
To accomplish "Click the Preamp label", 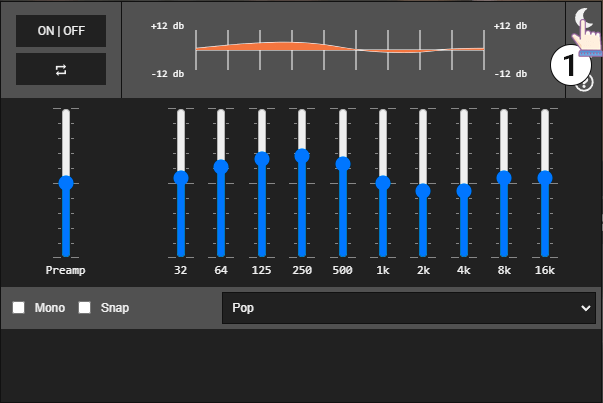I will coord(66,270).
